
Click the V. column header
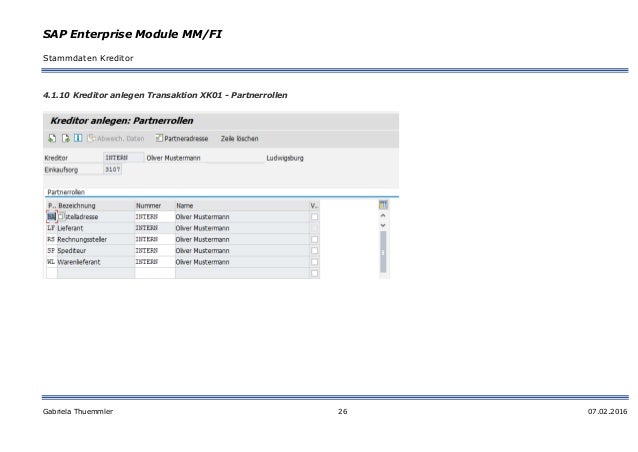click(x=314, y=205)
